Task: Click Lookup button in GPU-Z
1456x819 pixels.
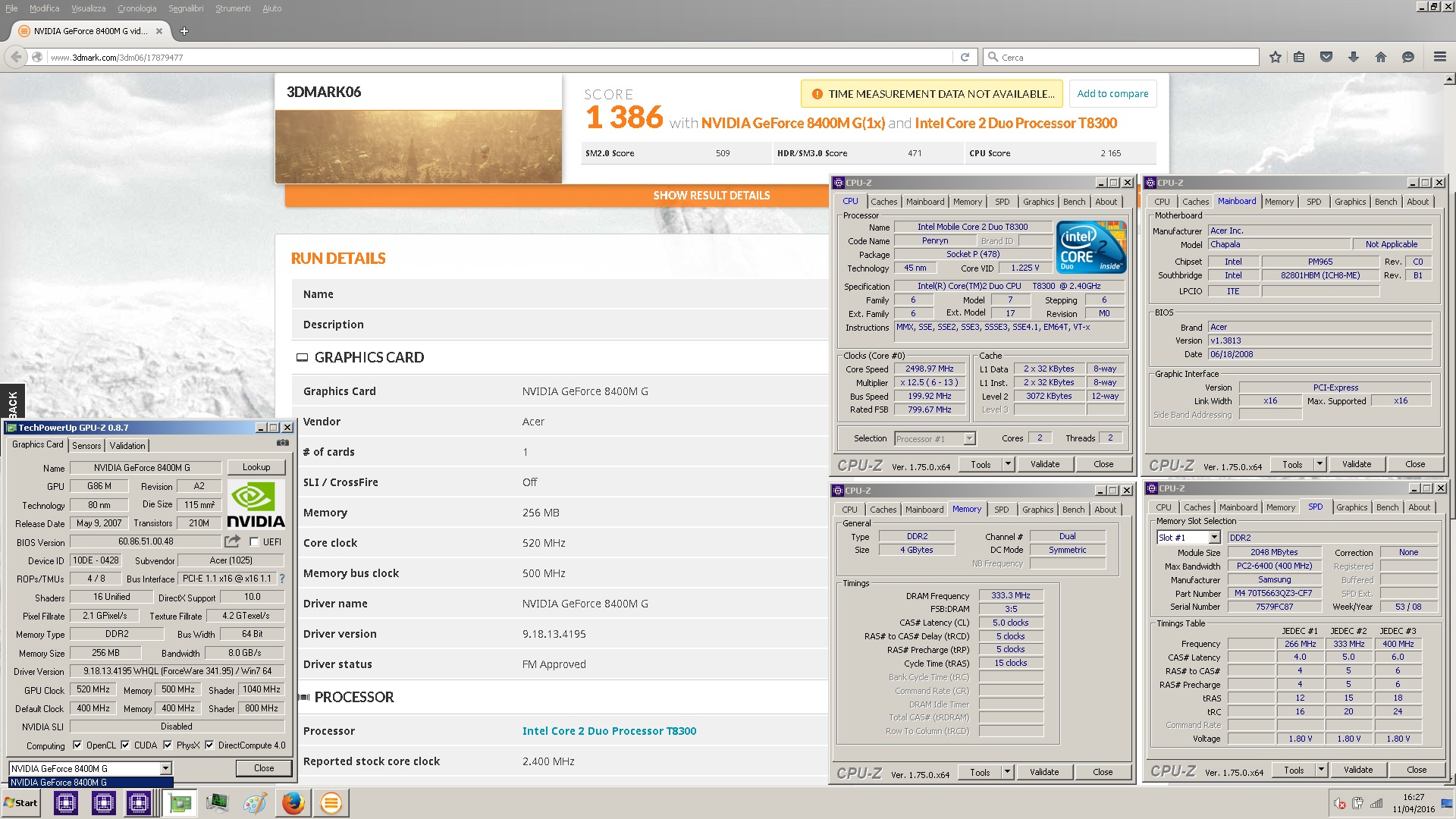Action: coord(256,467)
